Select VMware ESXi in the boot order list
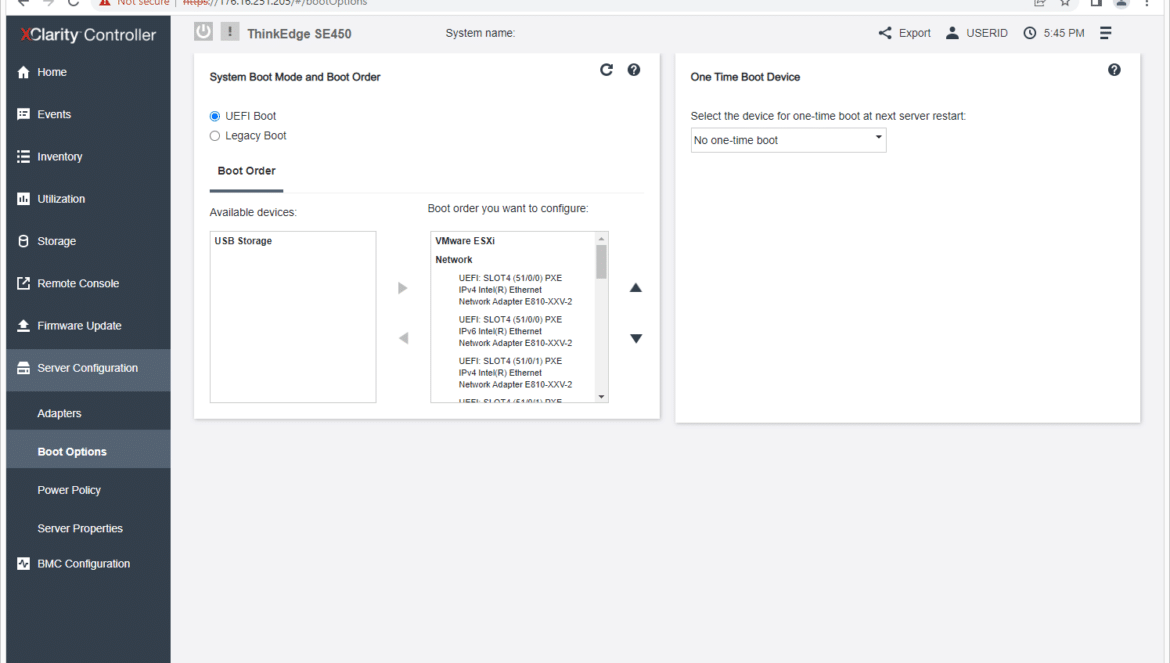The width and height of the screenshot is (1170, 663). [x=465, y=241]
